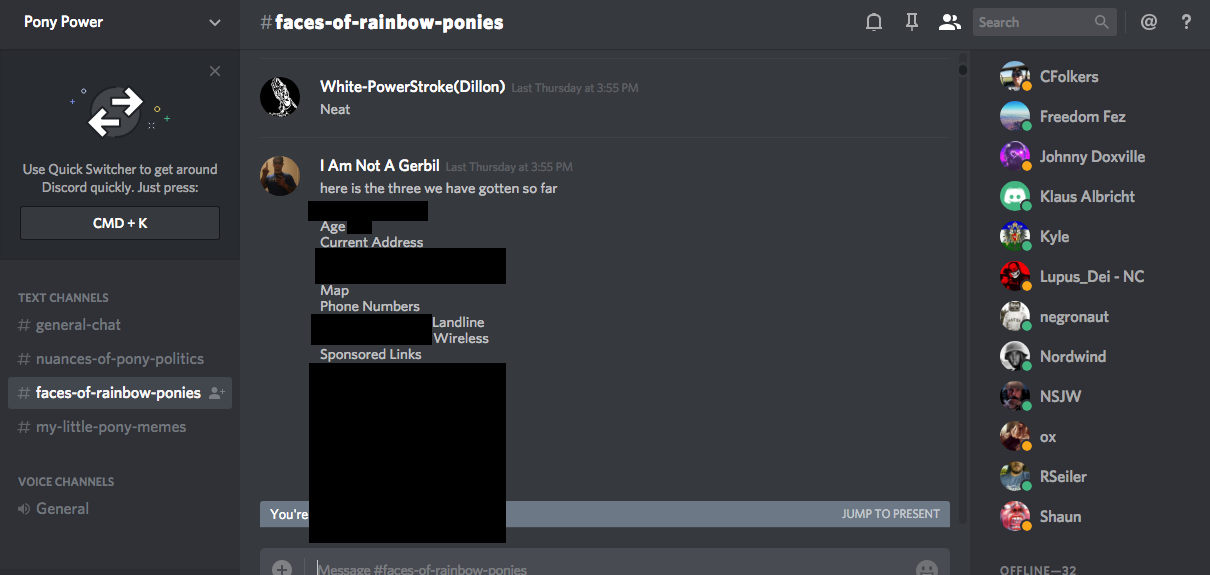Image resolution: width=1210 pixels, height=575 pixels.
Task: Collapse the TEXT CHANNELS category
Action: pyautogui.click(x=63, y=298)
